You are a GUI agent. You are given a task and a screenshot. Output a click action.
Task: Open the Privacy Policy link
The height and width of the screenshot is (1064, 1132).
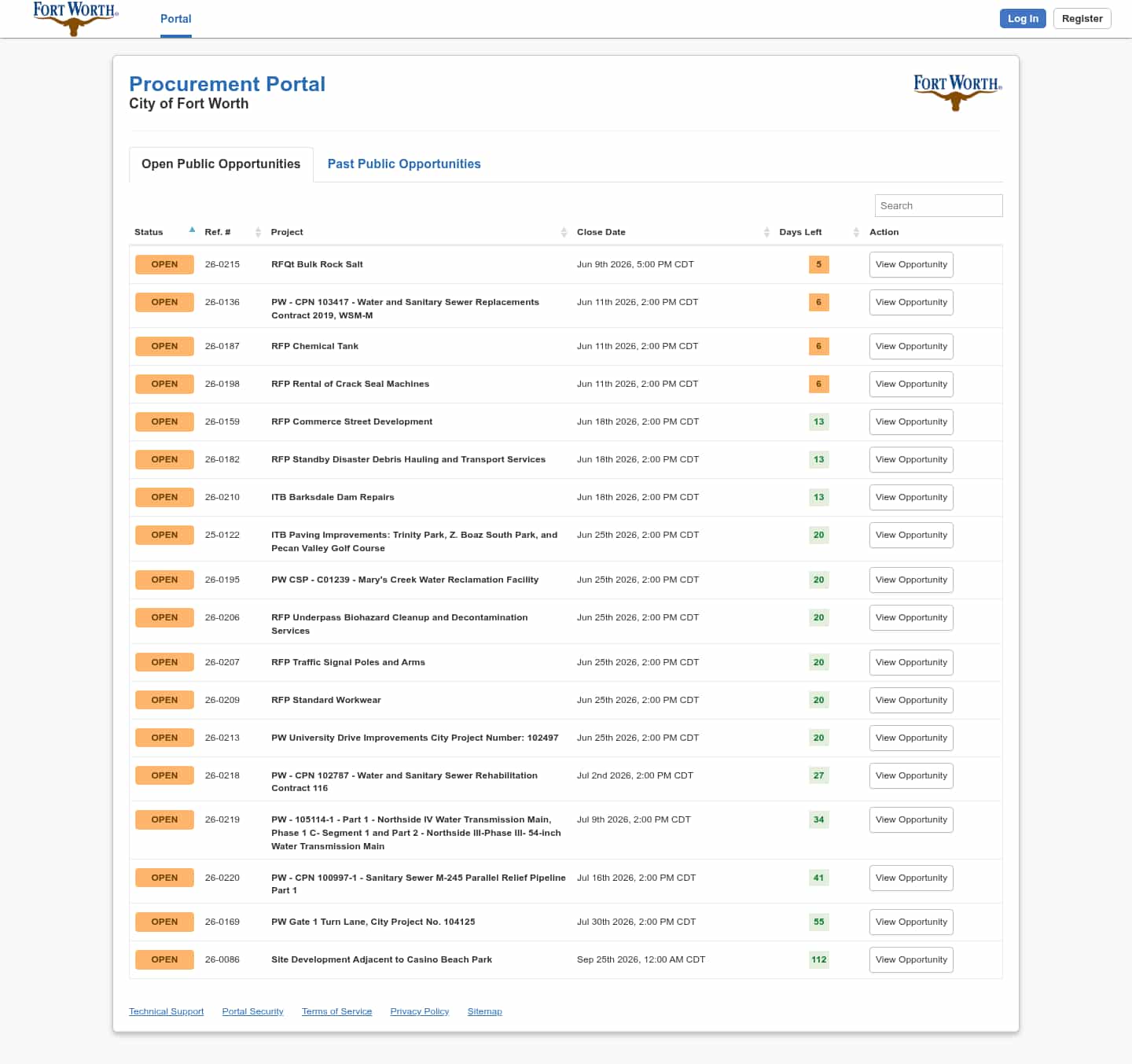tap(419, 1011)
